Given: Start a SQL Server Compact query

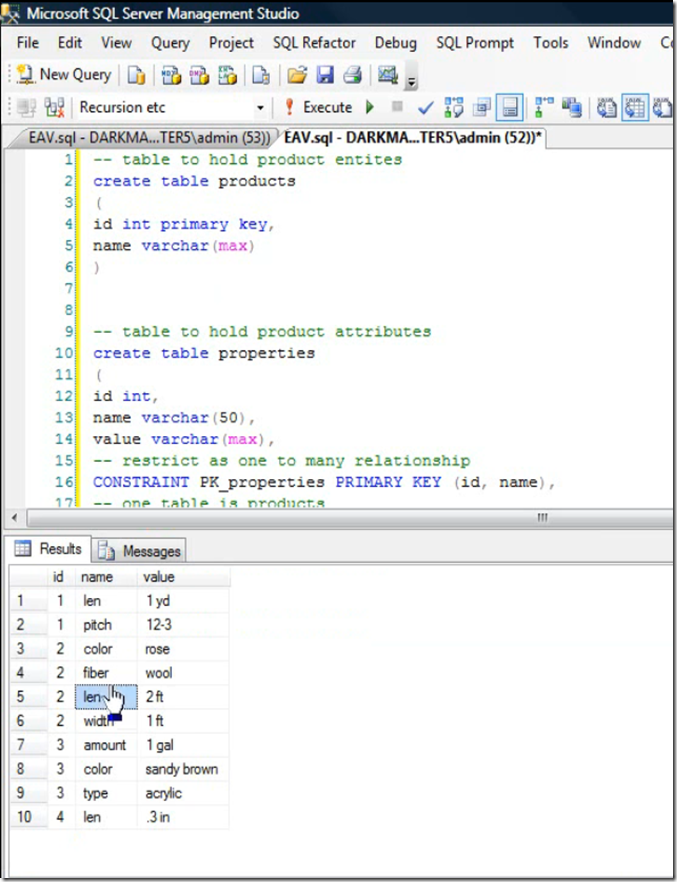Looking at the screenshot, I should (x=260, y=75).
